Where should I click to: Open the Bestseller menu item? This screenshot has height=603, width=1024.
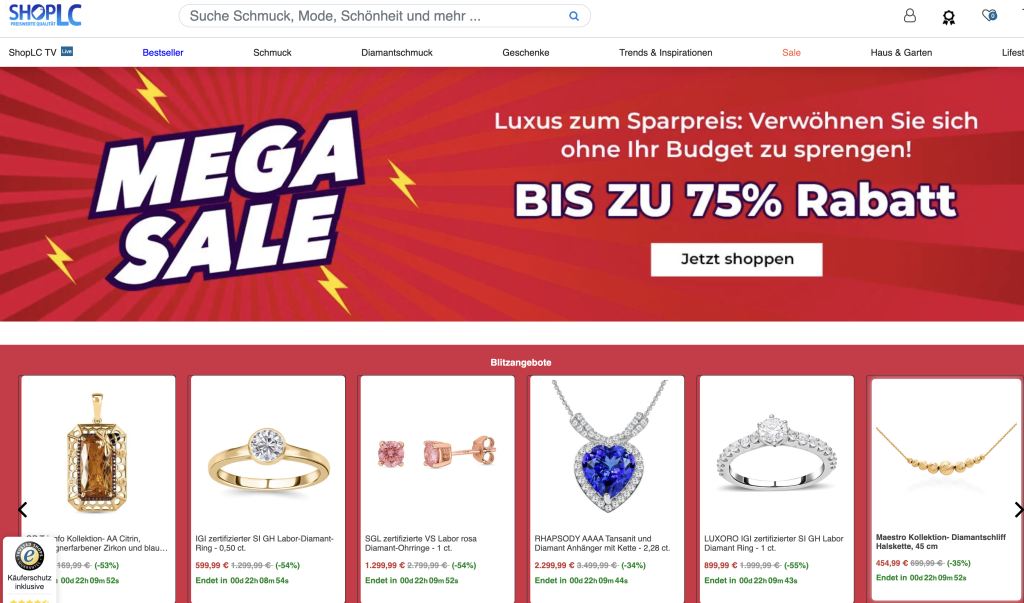pyautogui.click(x=163, y=53)
